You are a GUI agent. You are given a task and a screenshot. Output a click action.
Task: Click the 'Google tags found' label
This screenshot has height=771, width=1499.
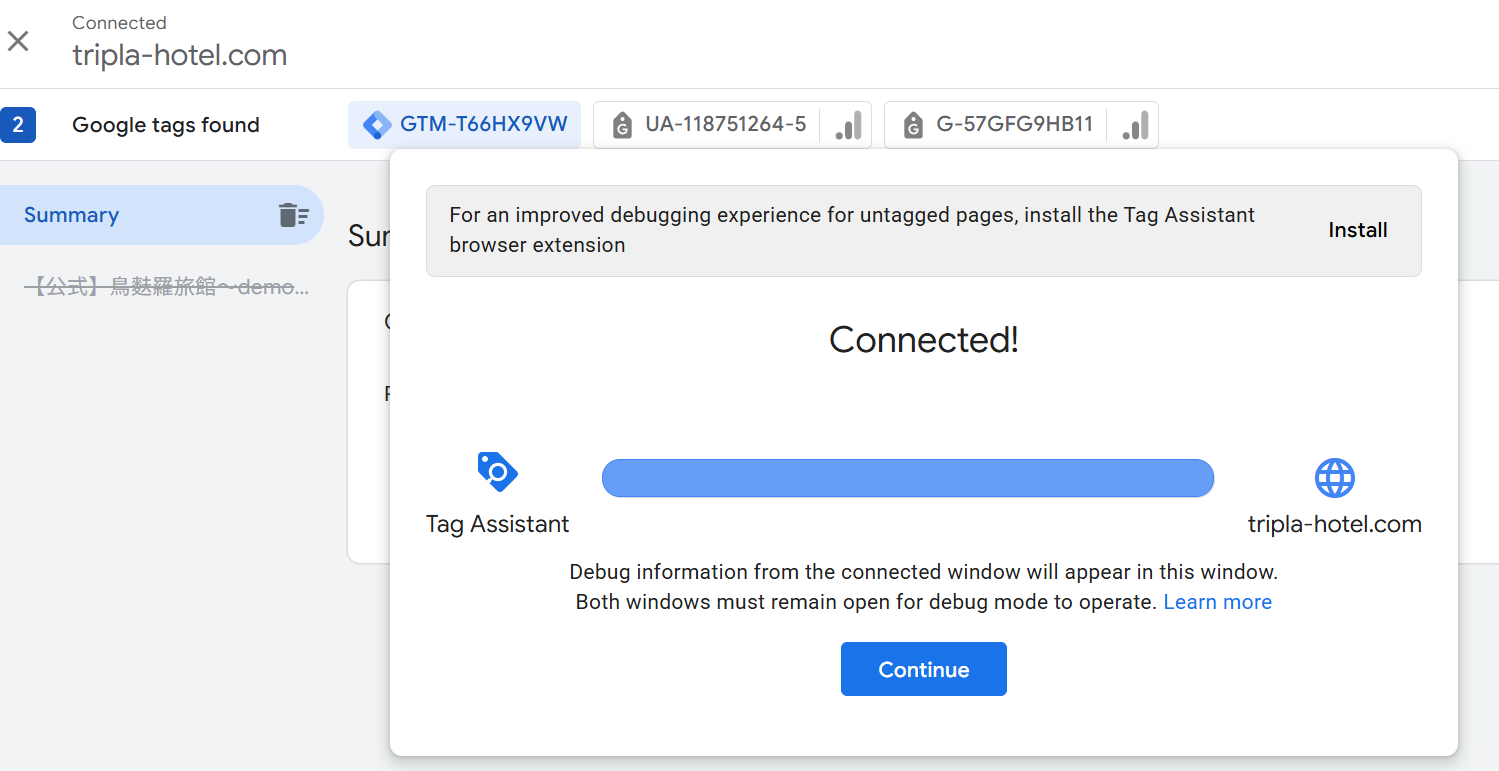[166, 125]
